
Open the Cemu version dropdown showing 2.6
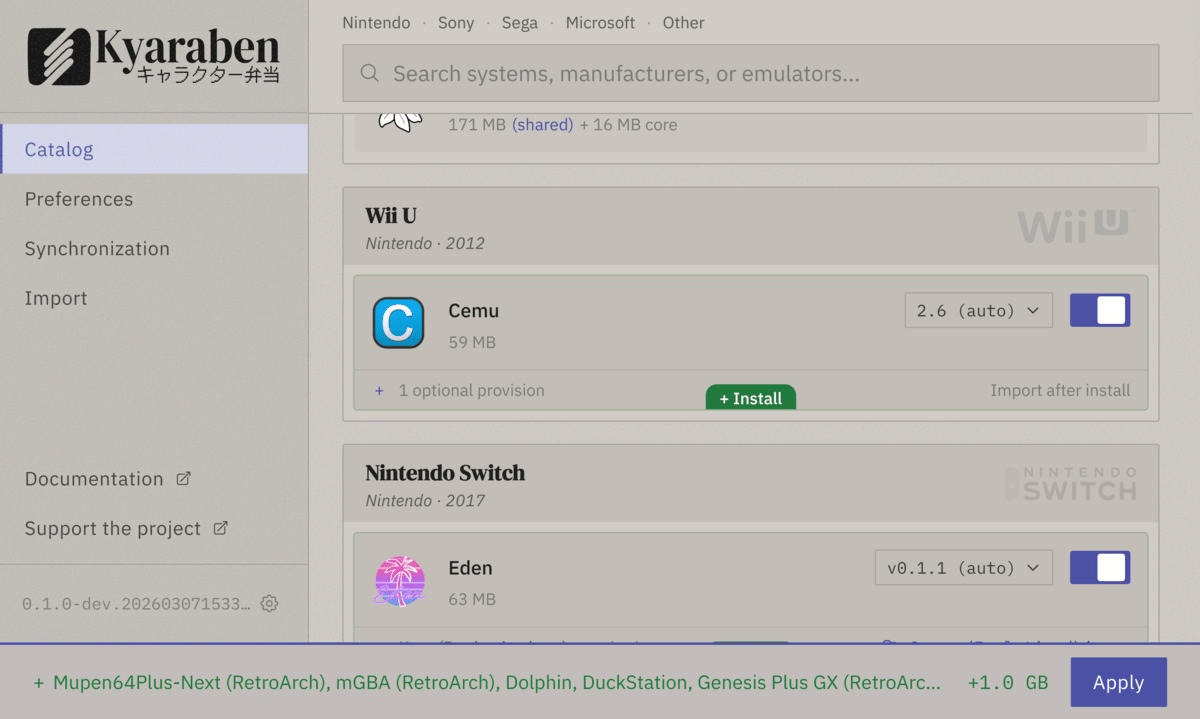[978, 310]
